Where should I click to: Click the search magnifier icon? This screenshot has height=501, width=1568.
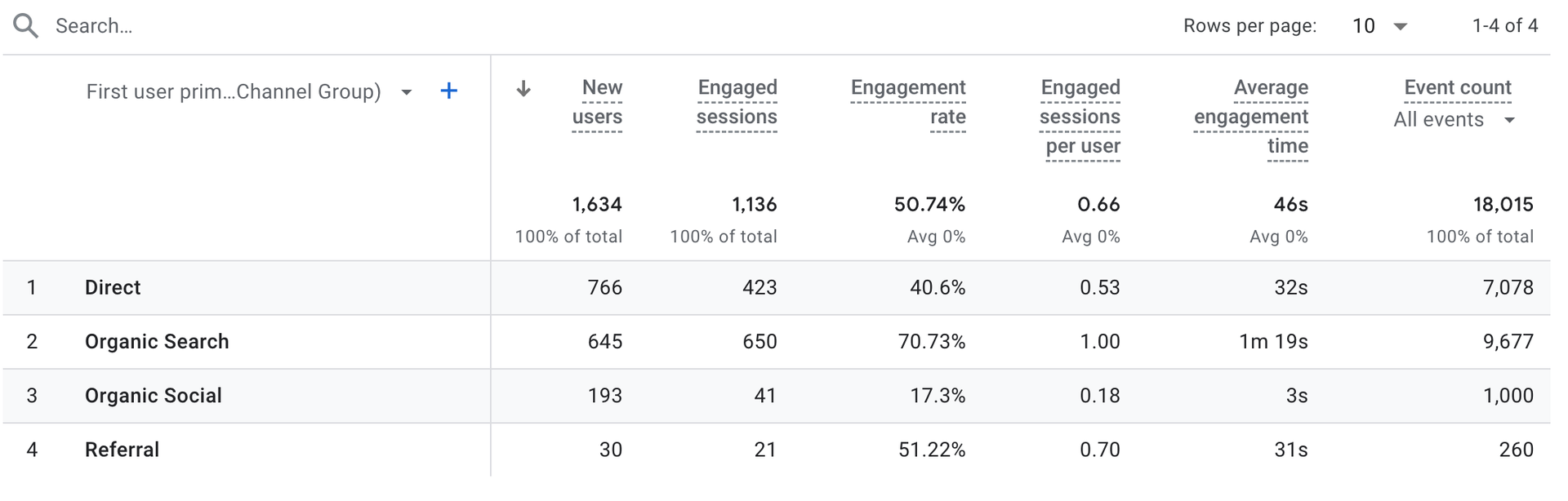[x=26, y=26]
